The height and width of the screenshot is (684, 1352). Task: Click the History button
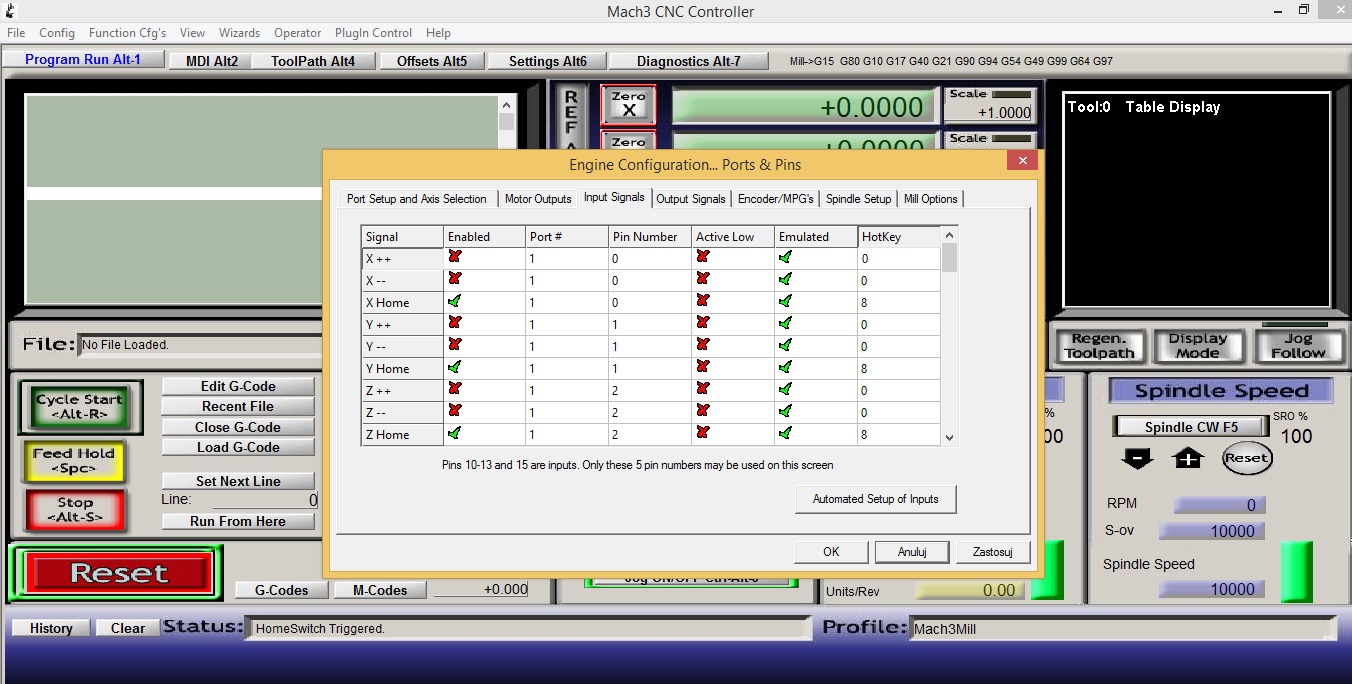51,628
